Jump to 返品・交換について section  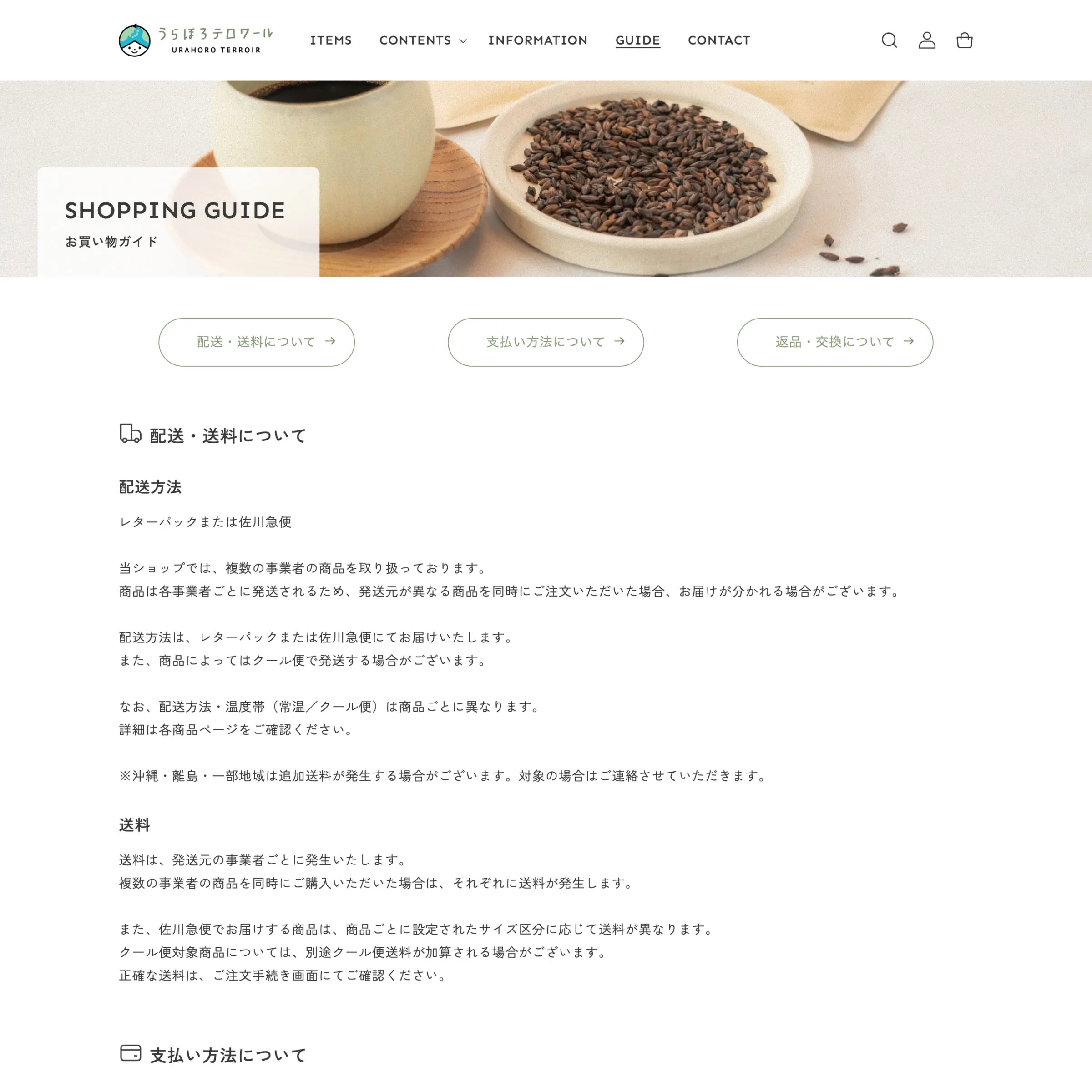(835, 342)
